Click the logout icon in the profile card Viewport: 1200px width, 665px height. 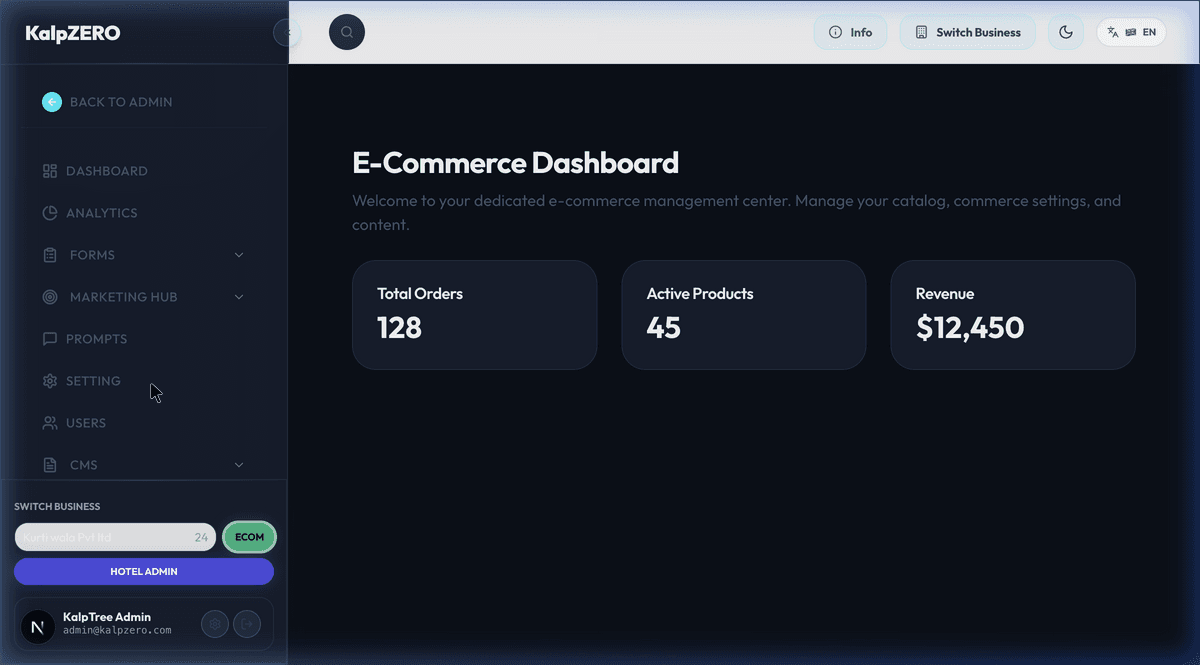tap(247, 624)
